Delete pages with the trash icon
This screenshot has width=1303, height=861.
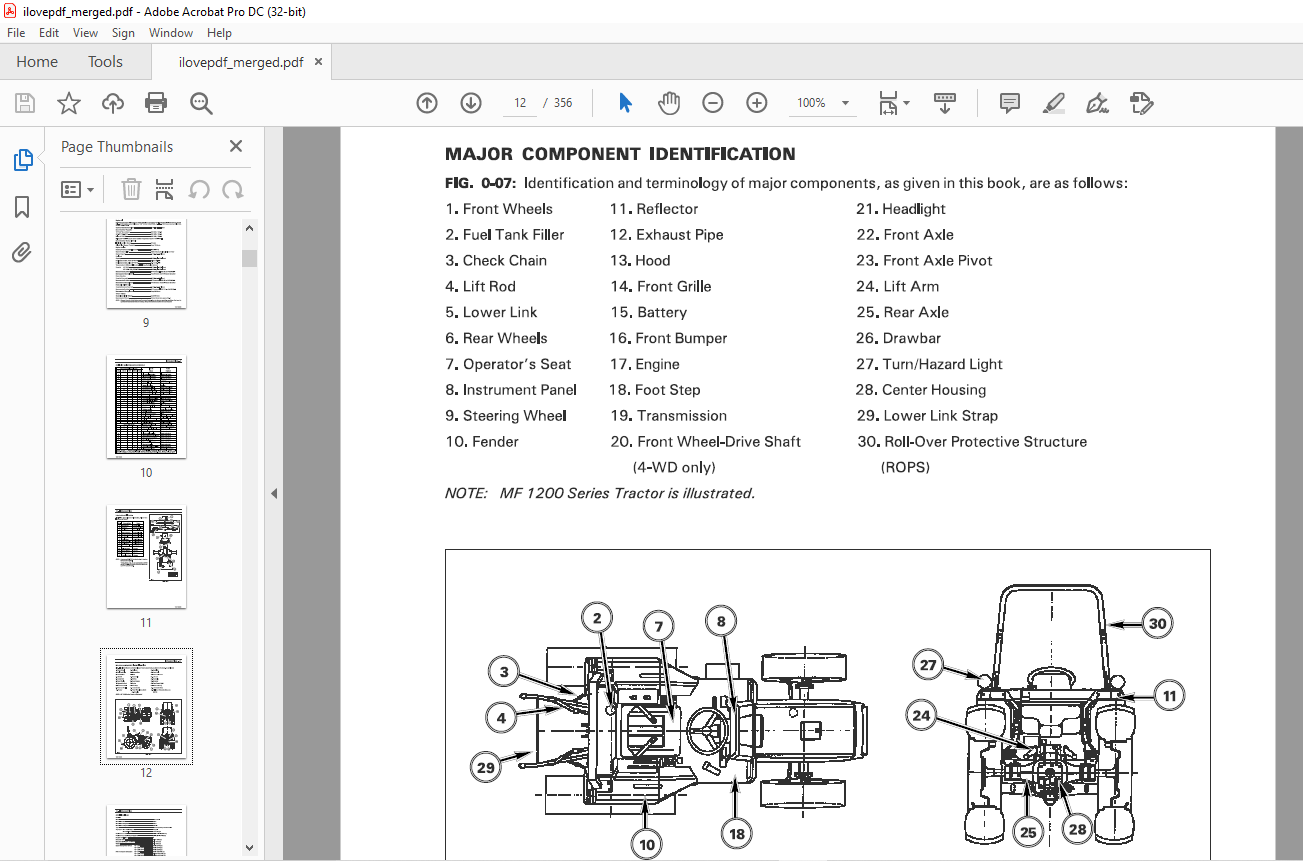point(131,189)
